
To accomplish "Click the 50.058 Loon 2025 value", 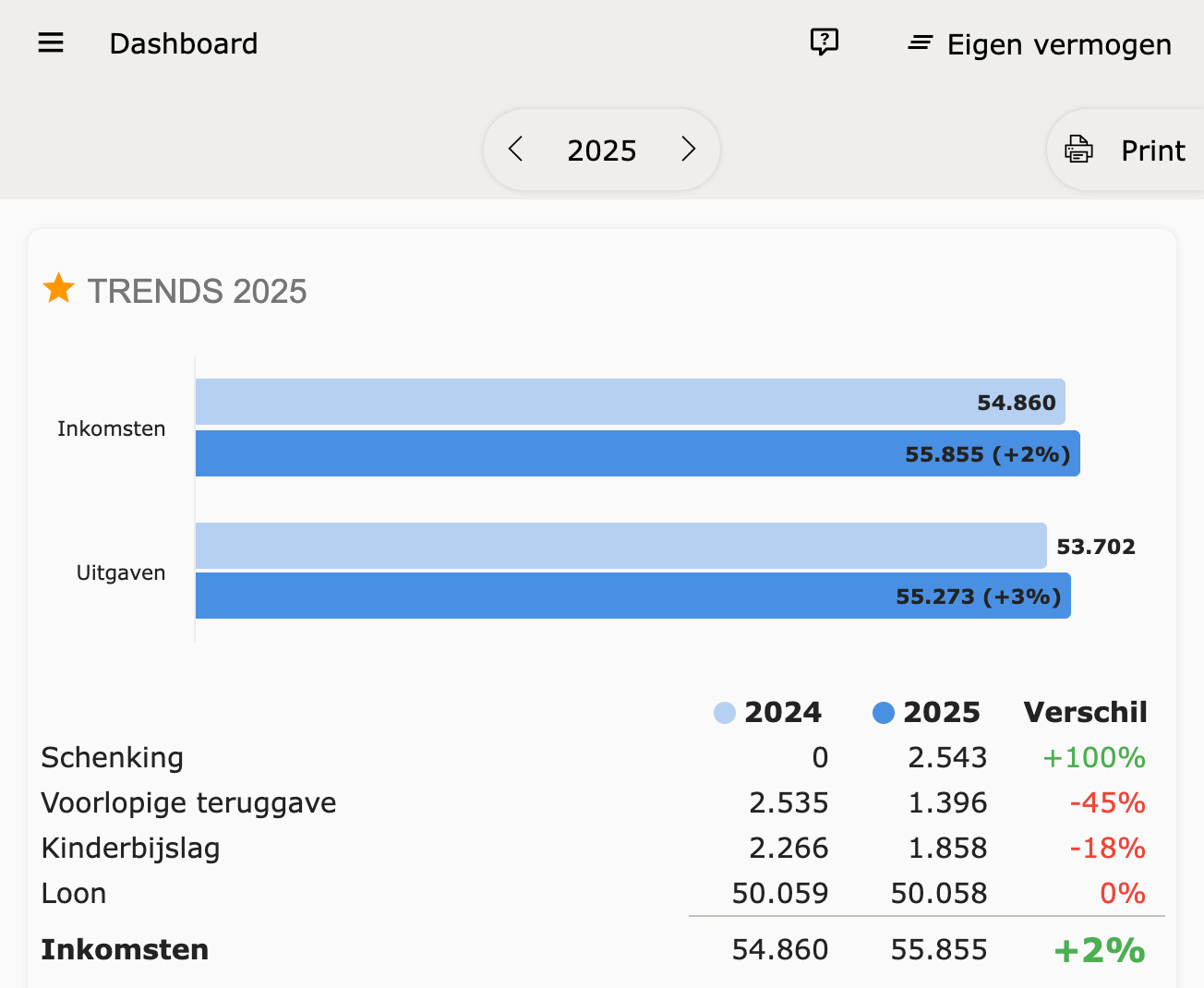I will click(939, 894).
